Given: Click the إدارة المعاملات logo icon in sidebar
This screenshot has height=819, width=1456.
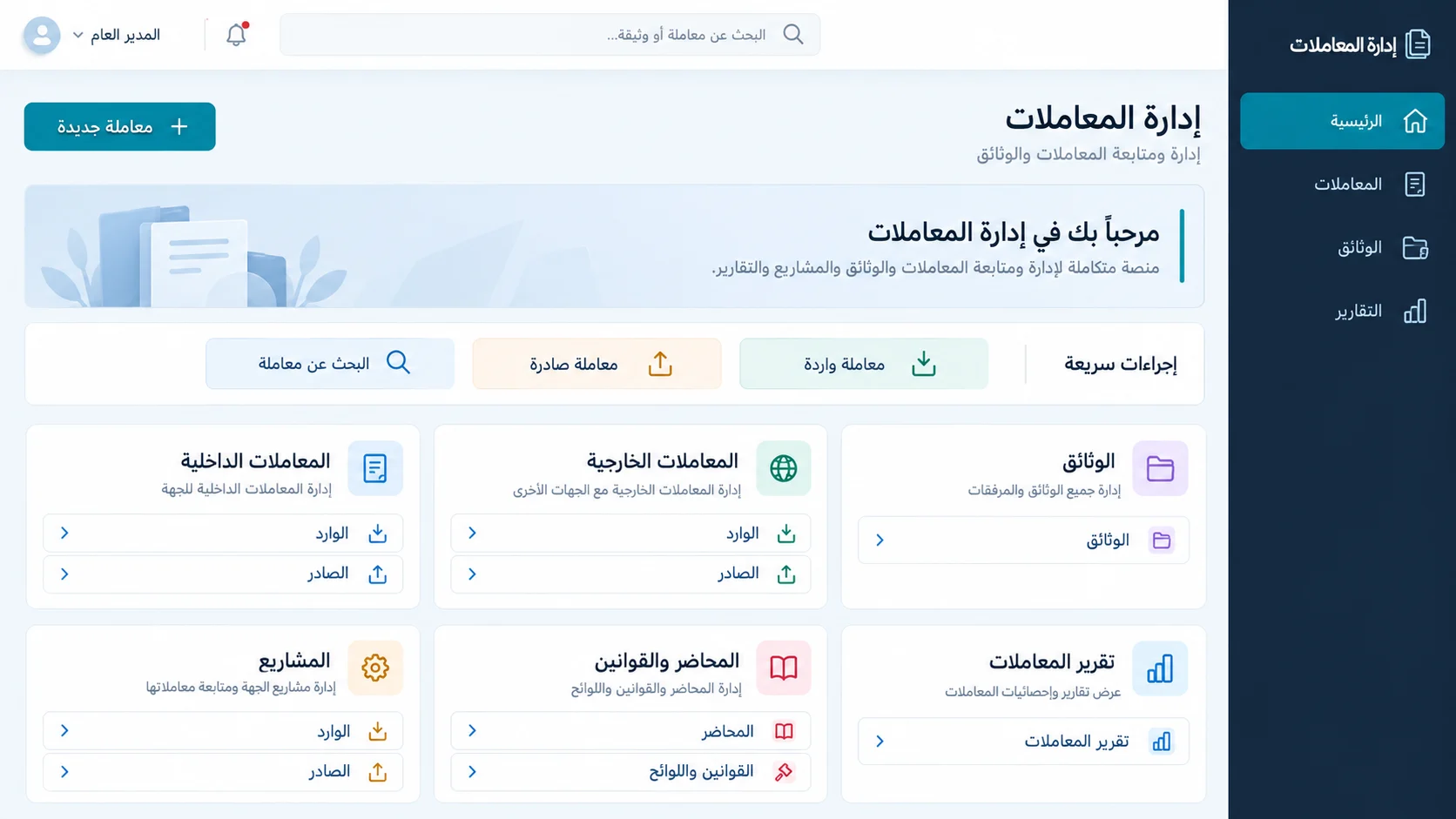Looking at the screenshot, I should coord(1418,44).
